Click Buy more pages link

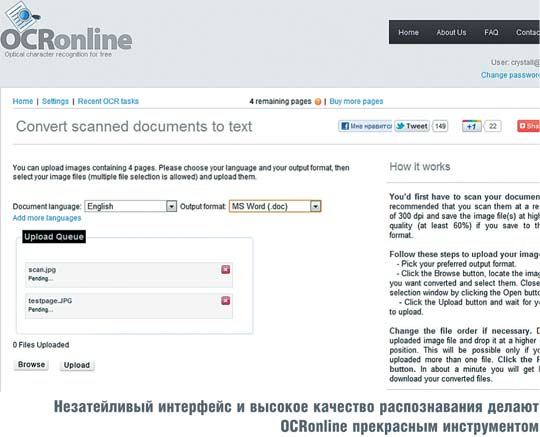356,101
